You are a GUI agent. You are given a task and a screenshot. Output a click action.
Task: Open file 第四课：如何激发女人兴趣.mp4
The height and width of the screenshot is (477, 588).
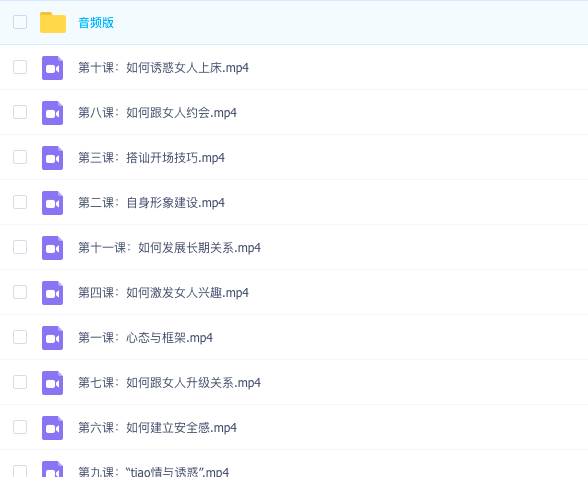click(x=164, y=293)
